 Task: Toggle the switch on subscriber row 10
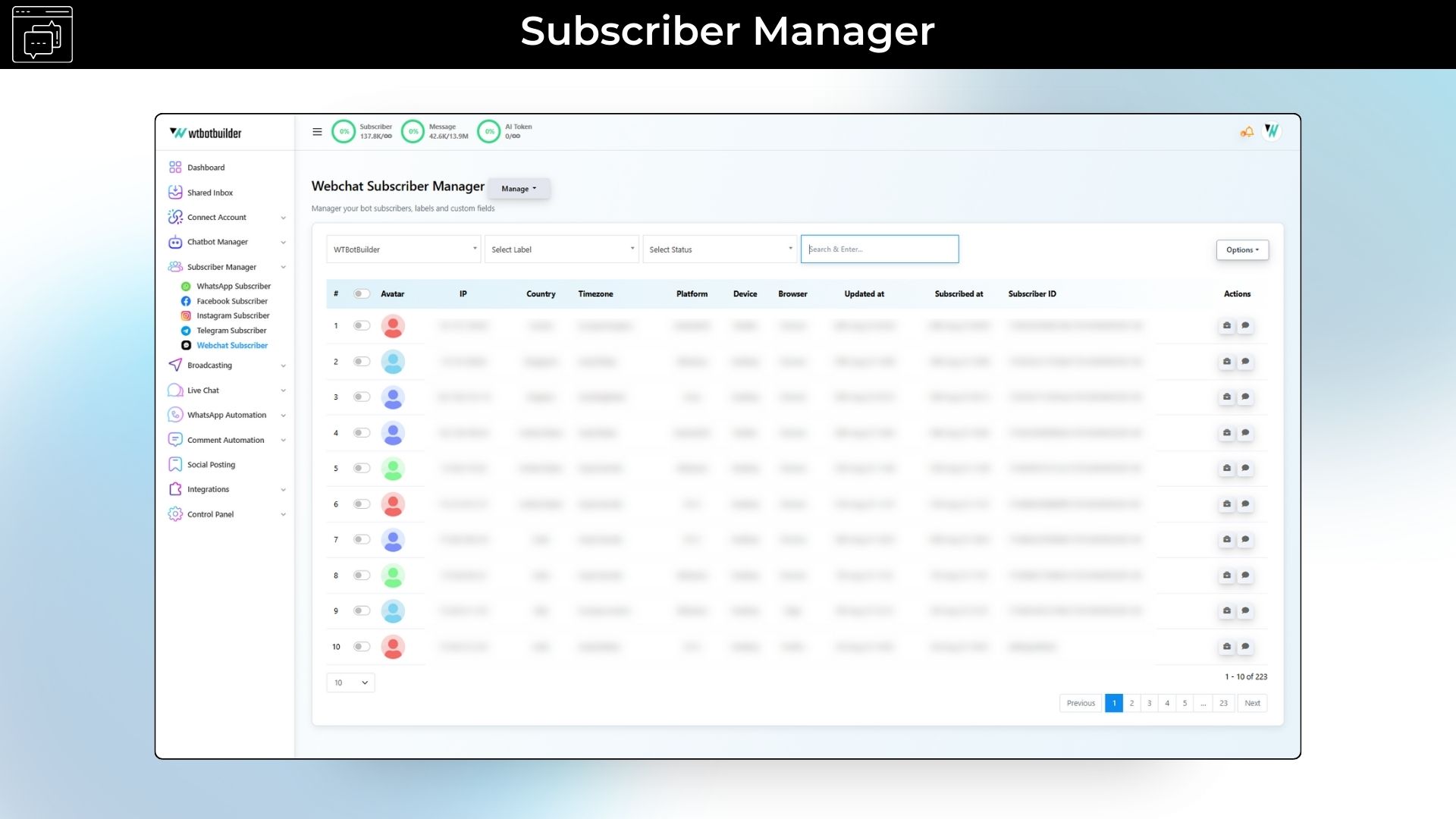pyautogui.click(x=362, y=646)
